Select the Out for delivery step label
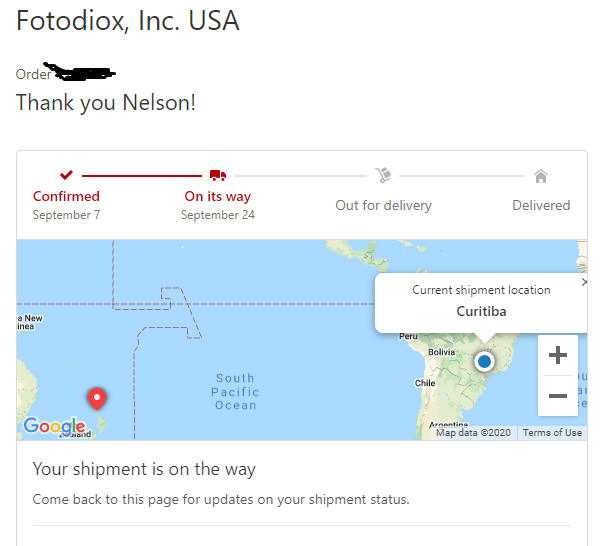Screen dimensions: 604x546 coord(383,205)
